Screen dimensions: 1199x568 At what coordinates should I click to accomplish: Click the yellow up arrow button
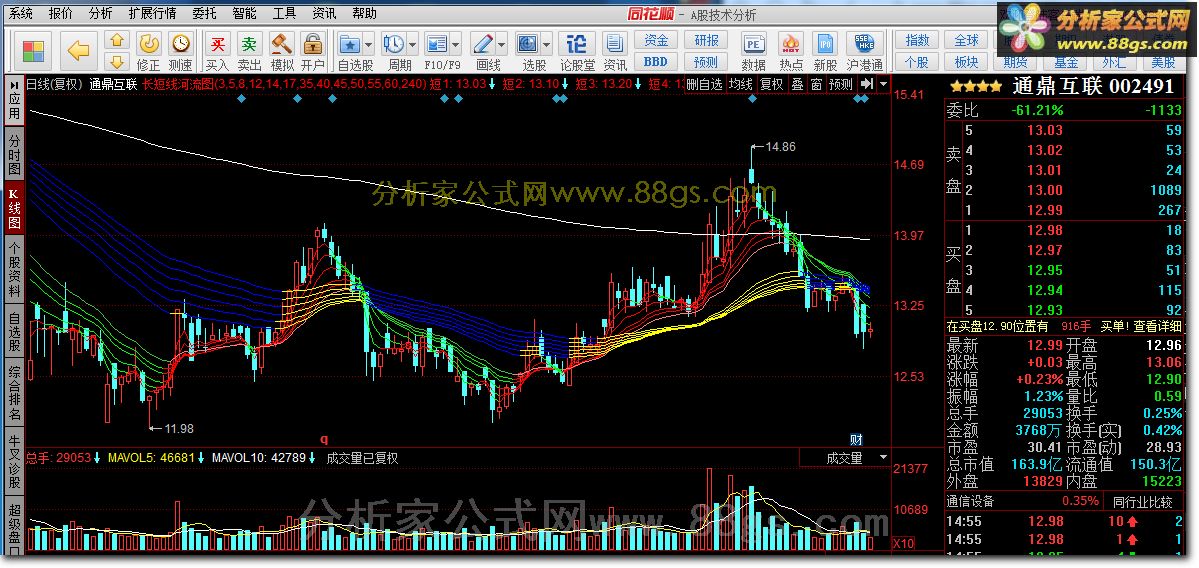coord(117,41)
